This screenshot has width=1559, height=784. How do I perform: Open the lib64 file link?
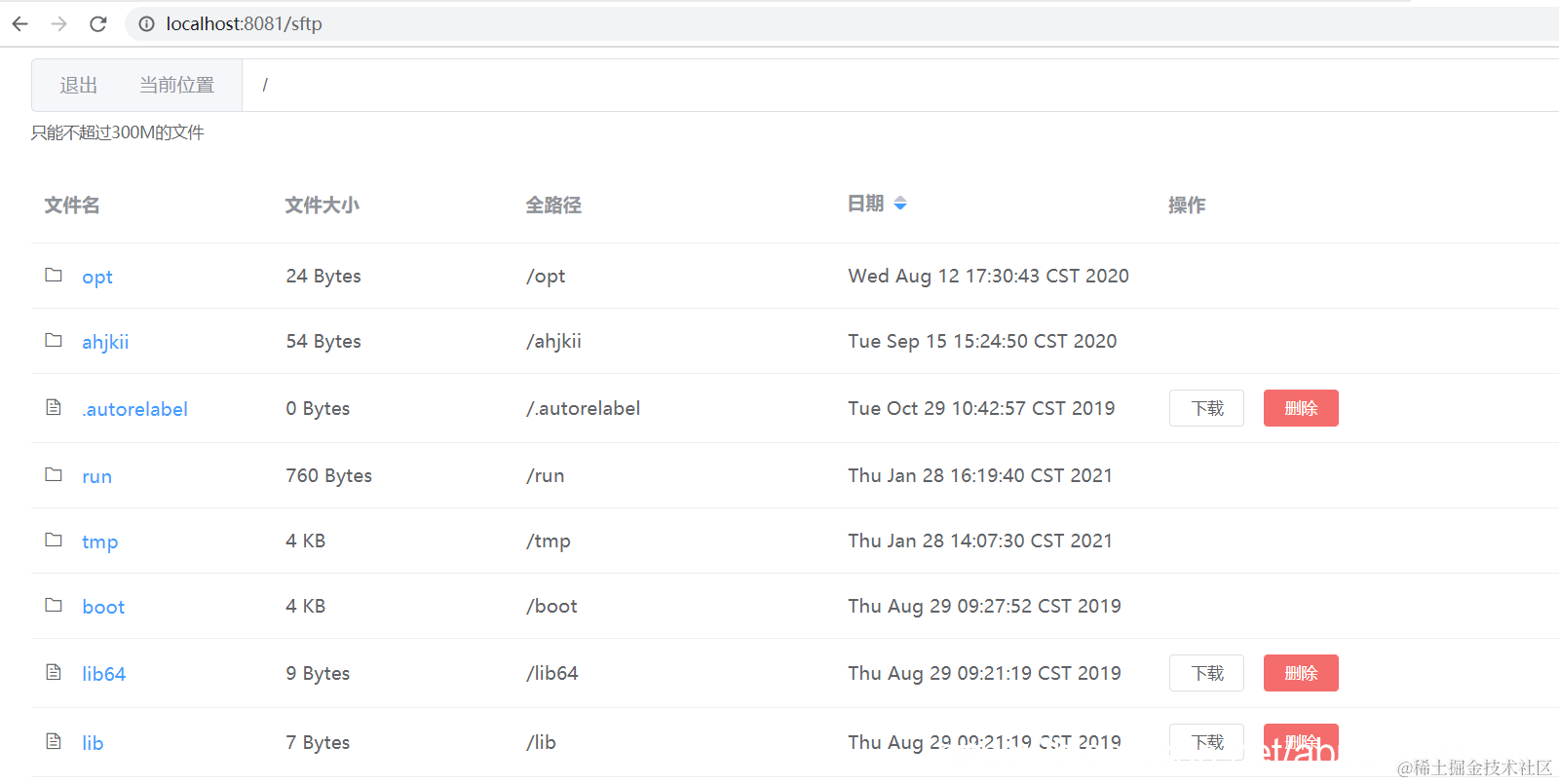[x=103, y=674]
